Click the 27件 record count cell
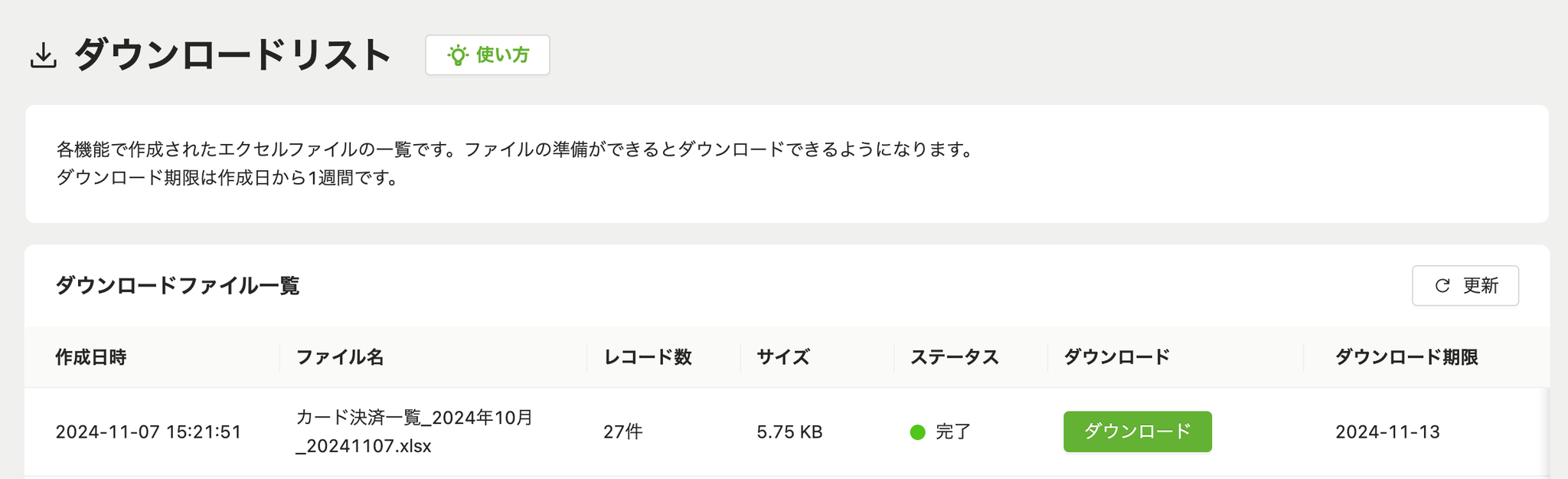Screen dimensions: 1568x479 point(623,432)
